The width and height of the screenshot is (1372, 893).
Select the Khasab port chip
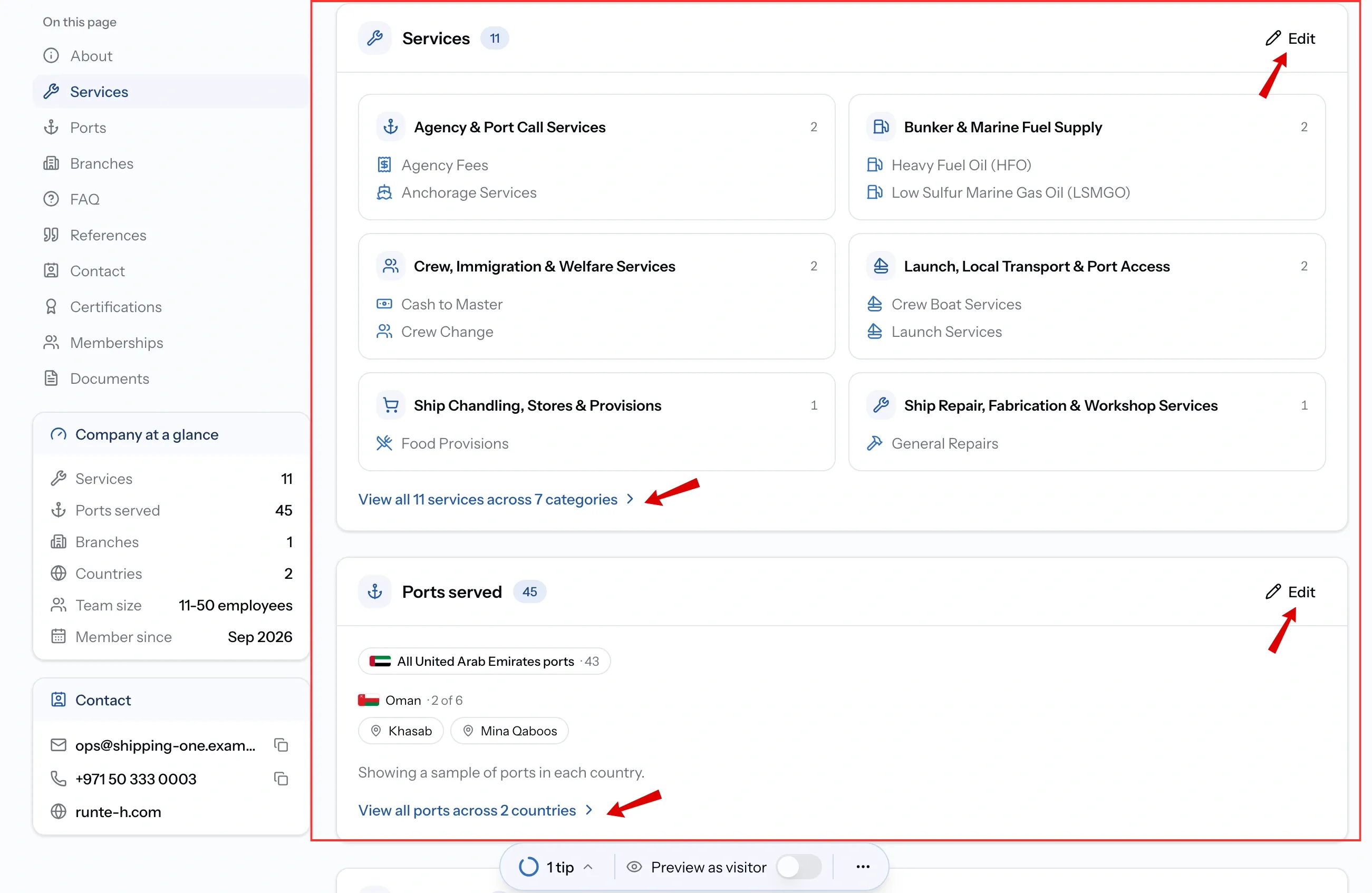point(401,731)
